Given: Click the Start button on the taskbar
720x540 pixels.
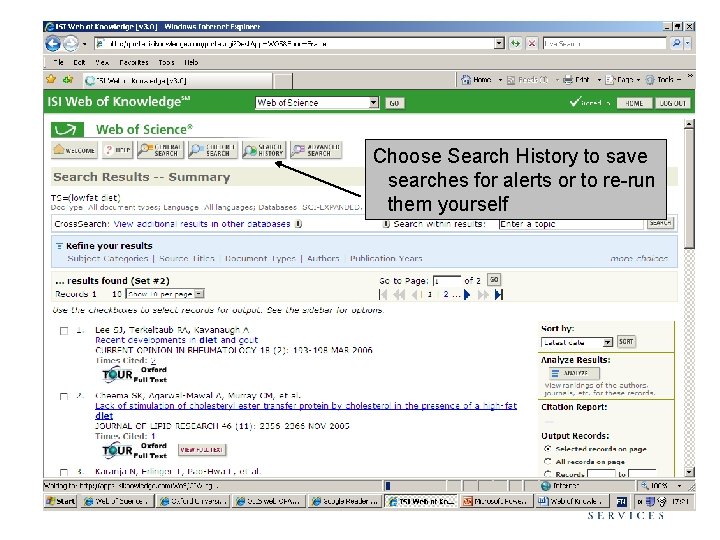Looking at the screenshot, I should (x=61, y=501).
